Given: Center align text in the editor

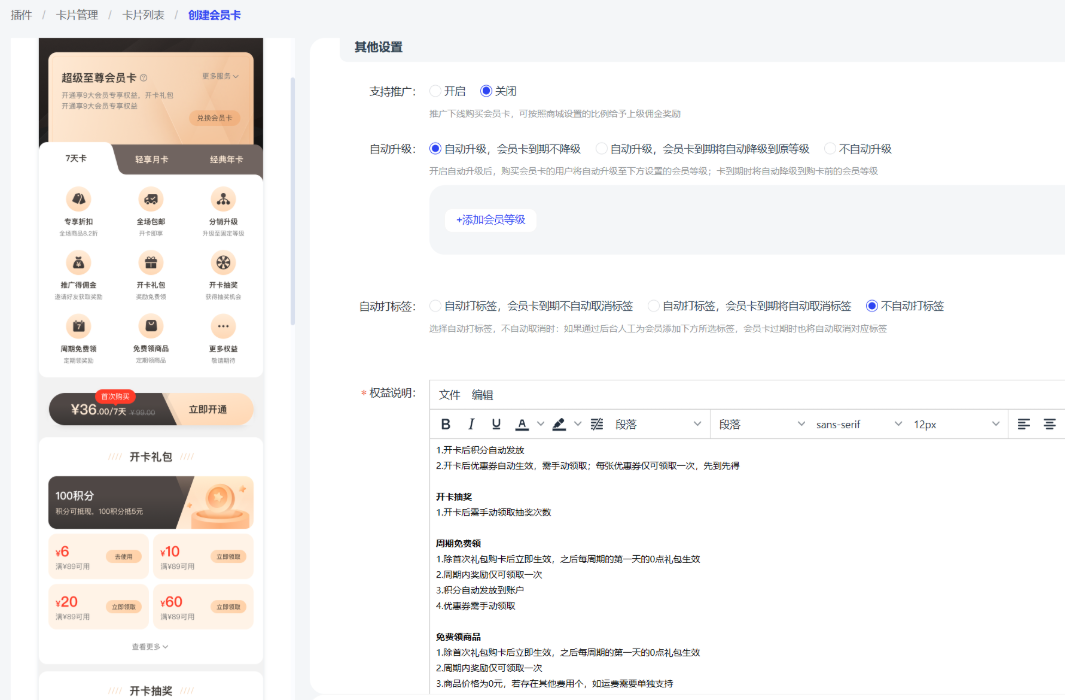Looking at the screenshot, I should tap(1049, 424).
